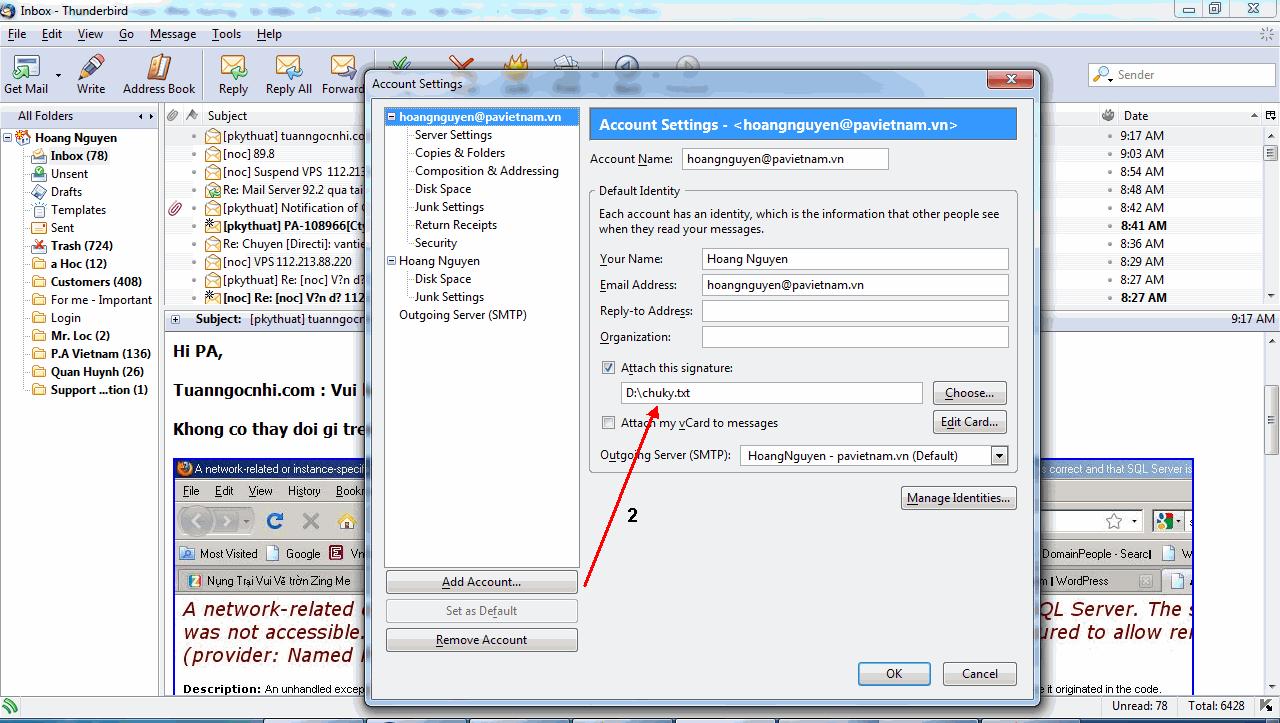Toggle the Attach this signature checkbox

608,368
